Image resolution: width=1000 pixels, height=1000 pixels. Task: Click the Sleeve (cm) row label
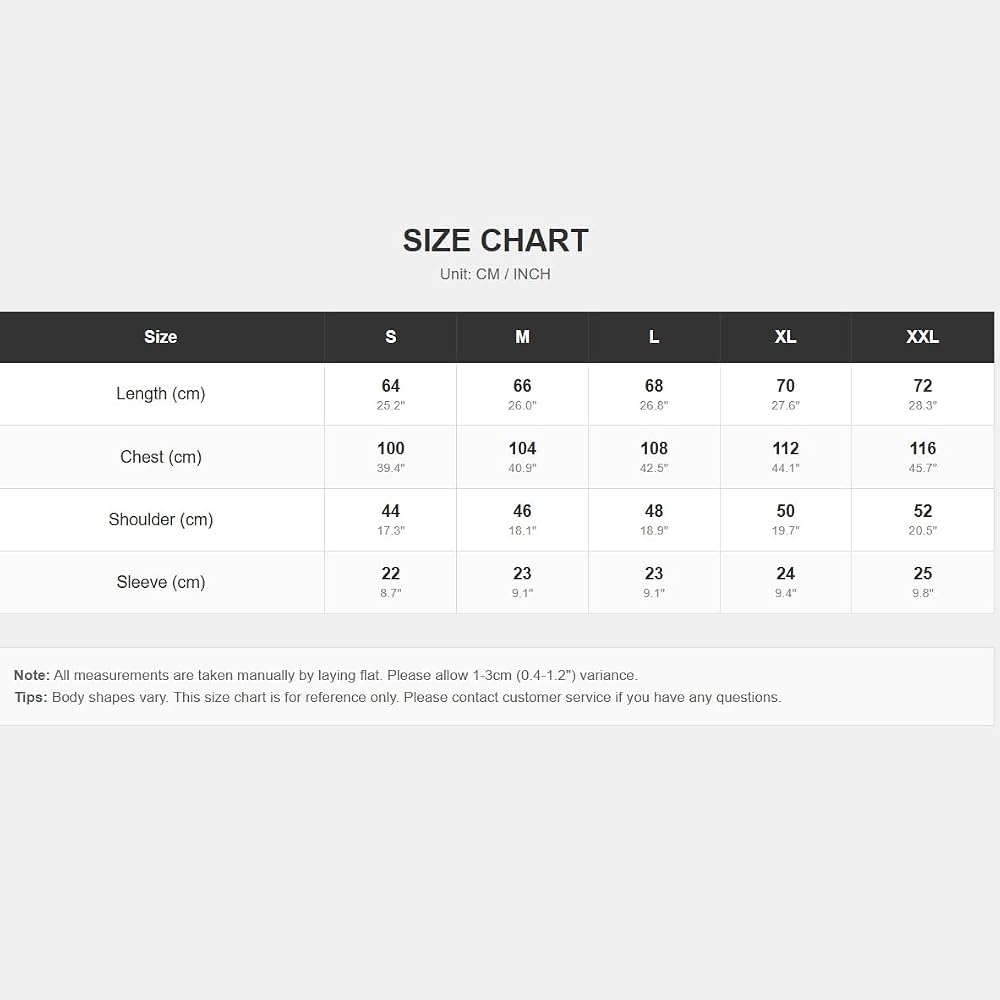point(161,582)
